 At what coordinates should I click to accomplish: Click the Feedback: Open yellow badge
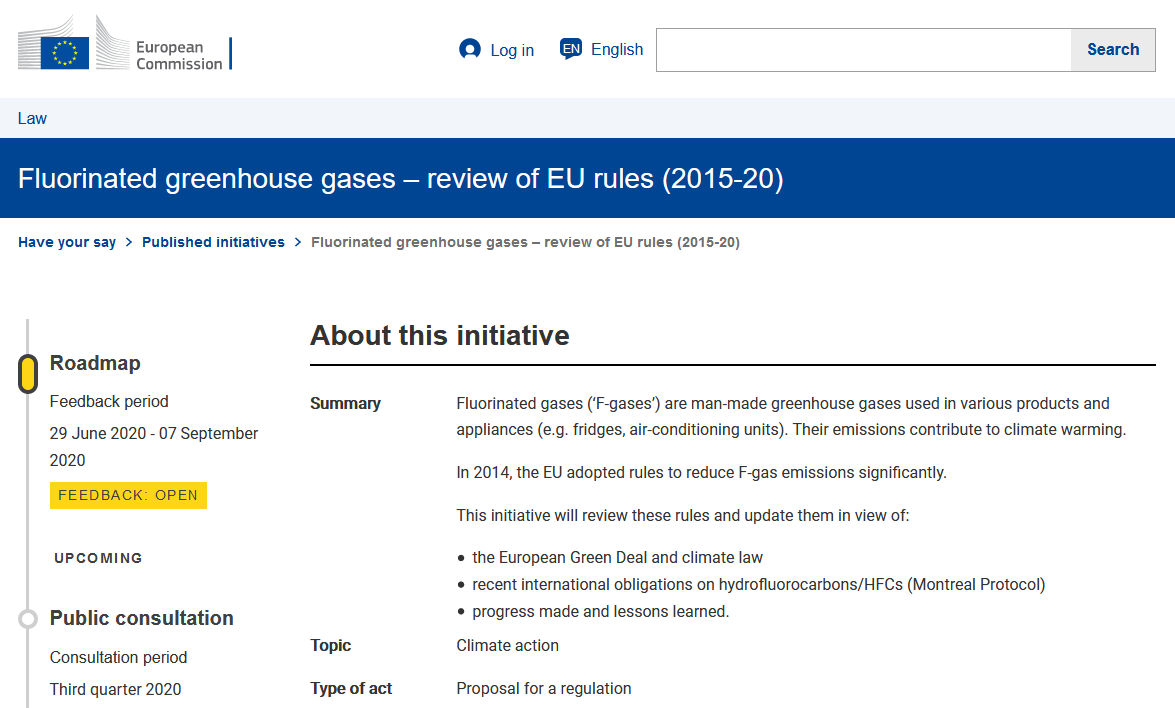click(128, 495)
